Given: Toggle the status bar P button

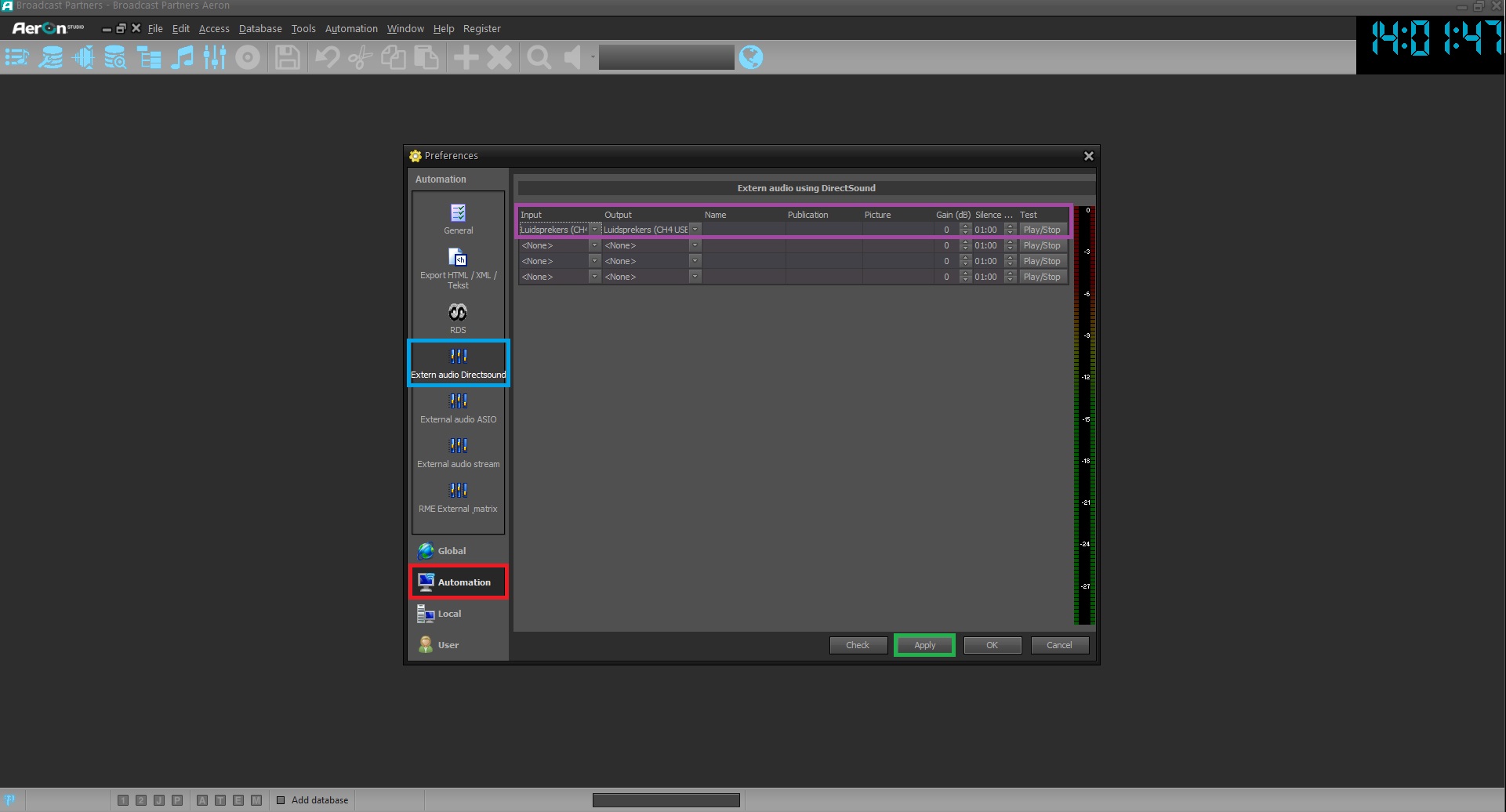Looking at the screenshot, I should point(177,800).
